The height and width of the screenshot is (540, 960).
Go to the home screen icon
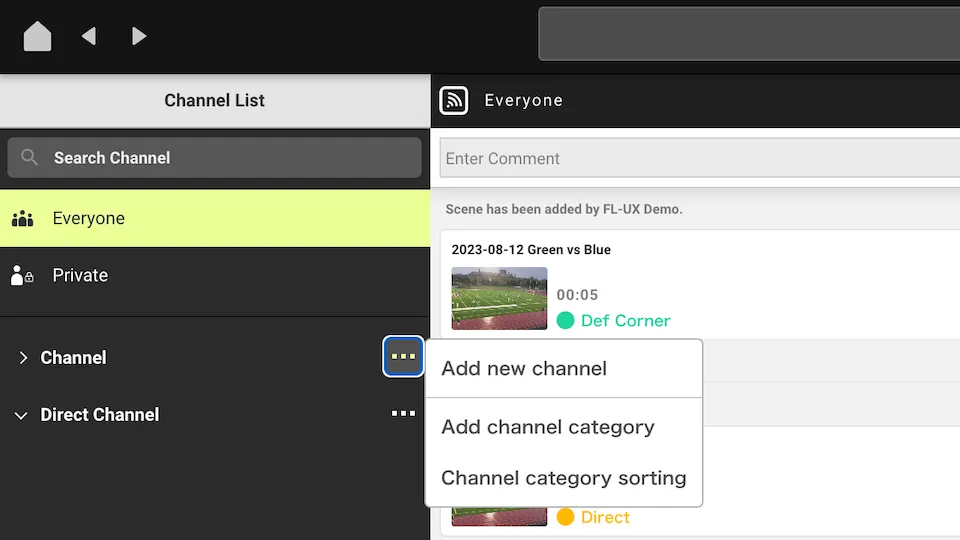tap(37, 36)
